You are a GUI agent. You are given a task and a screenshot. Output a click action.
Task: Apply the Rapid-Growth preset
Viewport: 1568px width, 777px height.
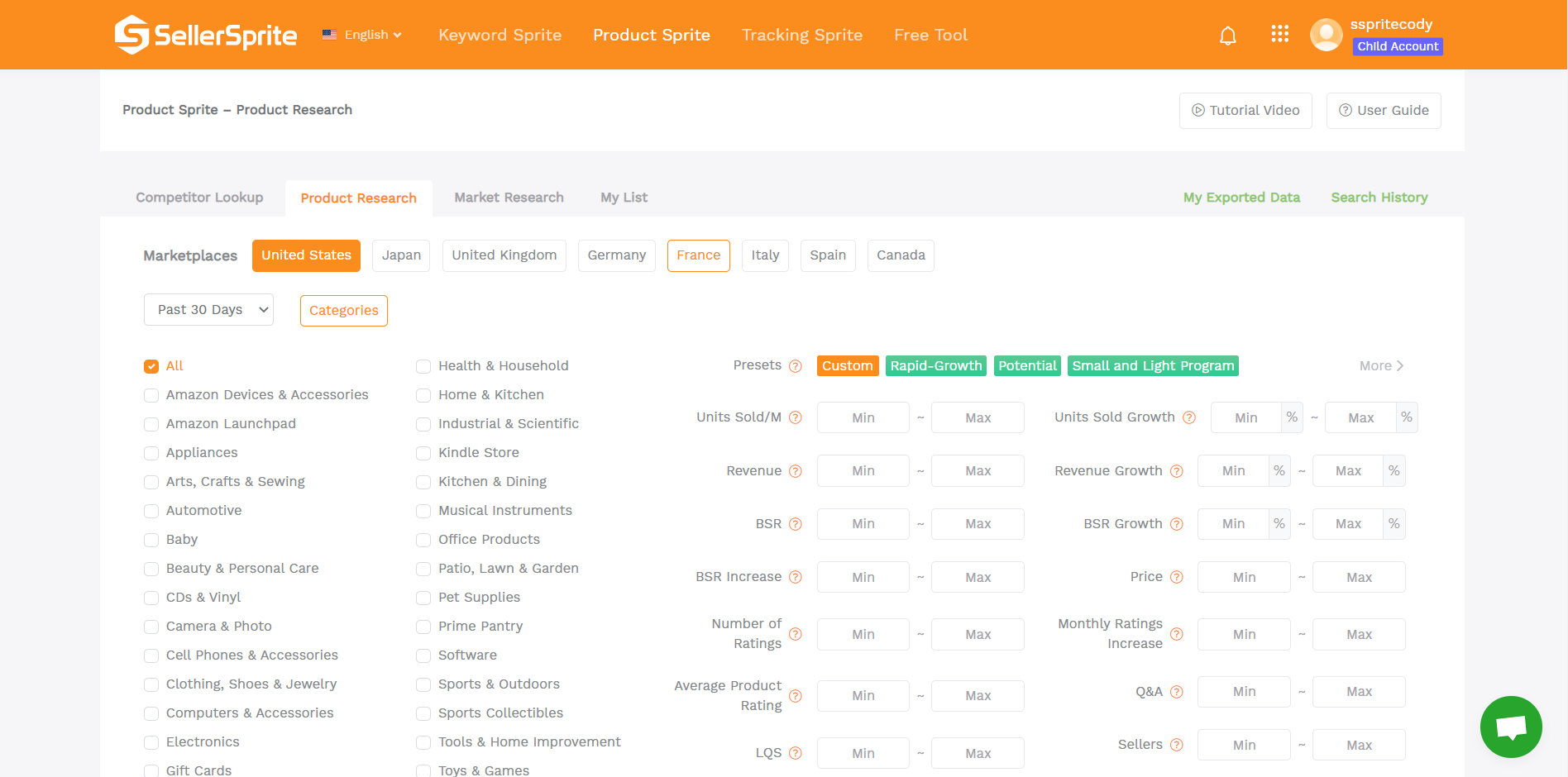(x=936, y=366)
